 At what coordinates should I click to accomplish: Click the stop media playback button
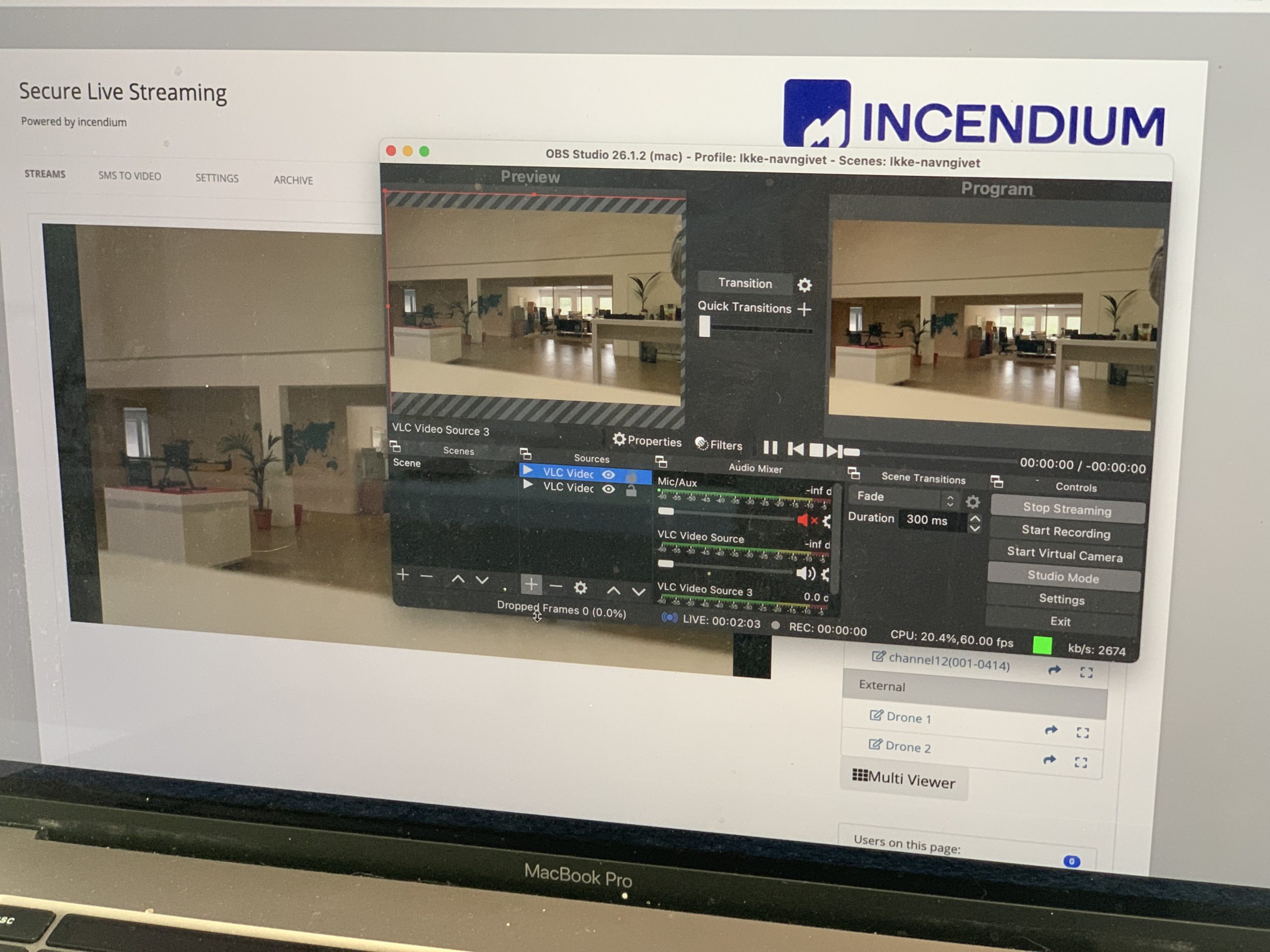816,450
